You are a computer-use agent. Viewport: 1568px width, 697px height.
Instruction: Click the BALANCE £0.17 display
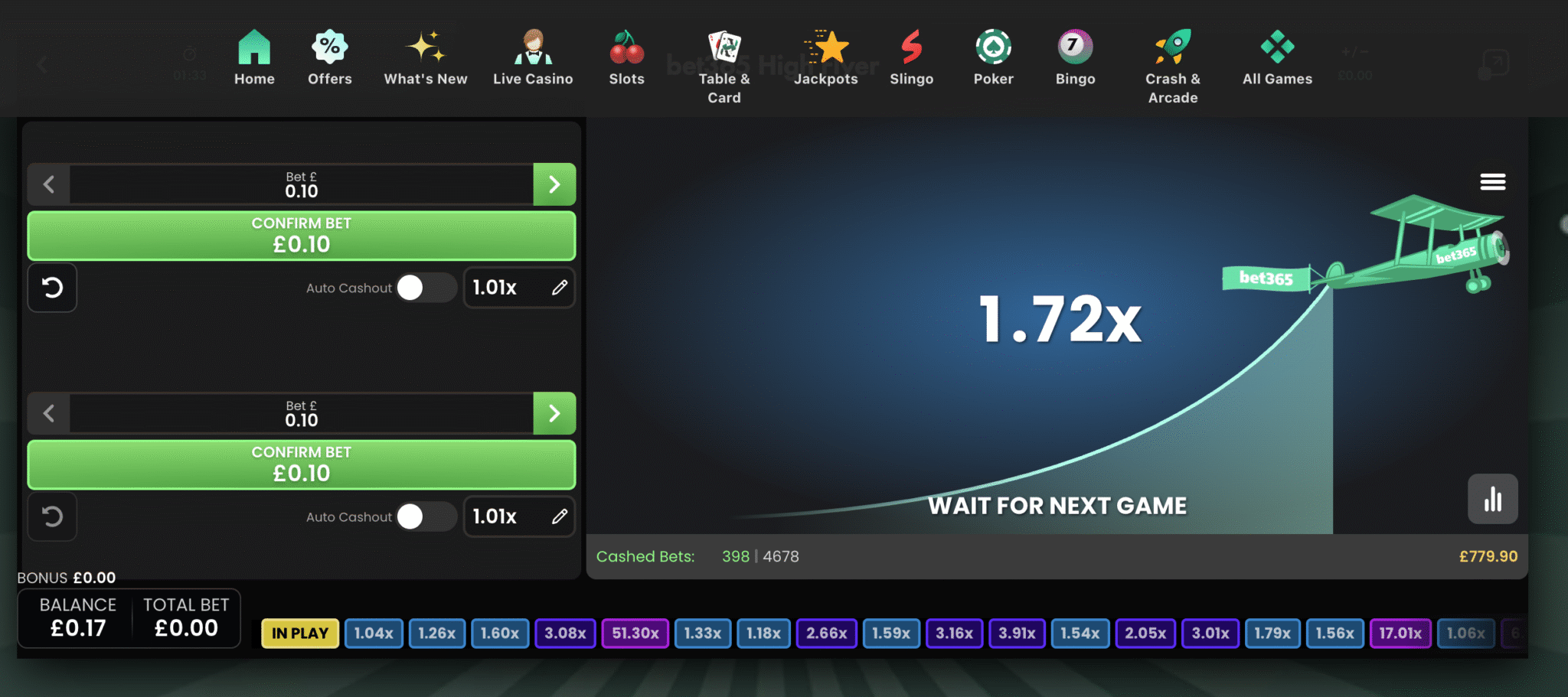(x=78, y=618)
